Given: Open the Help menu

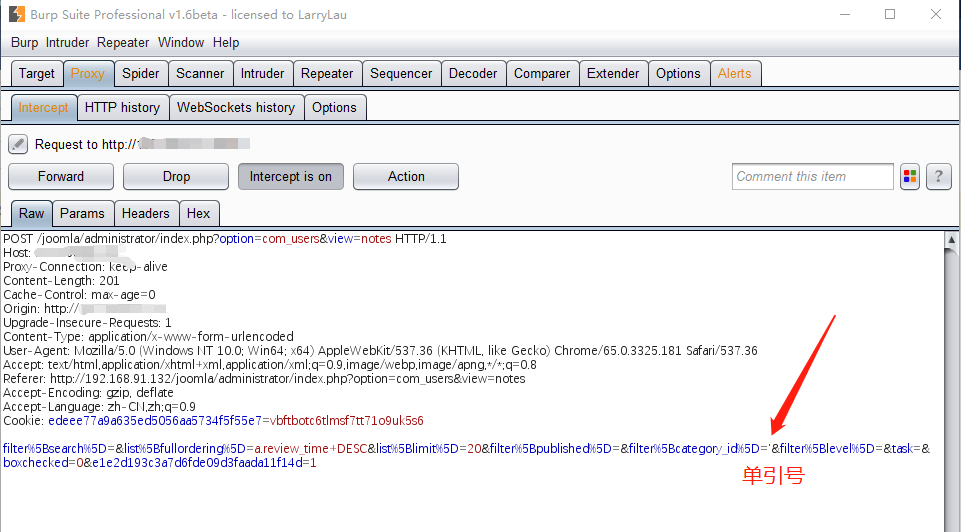Looking at the screenshot, I should click(226, 42).
